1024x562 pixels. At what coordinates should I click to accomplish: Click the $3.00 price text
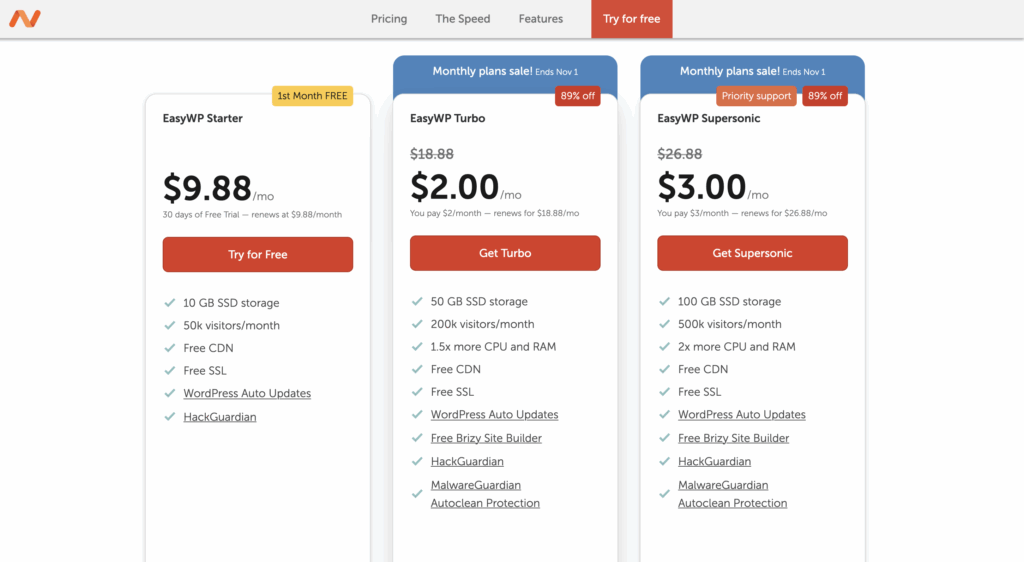pyautogui.click(x=702, y=187)
